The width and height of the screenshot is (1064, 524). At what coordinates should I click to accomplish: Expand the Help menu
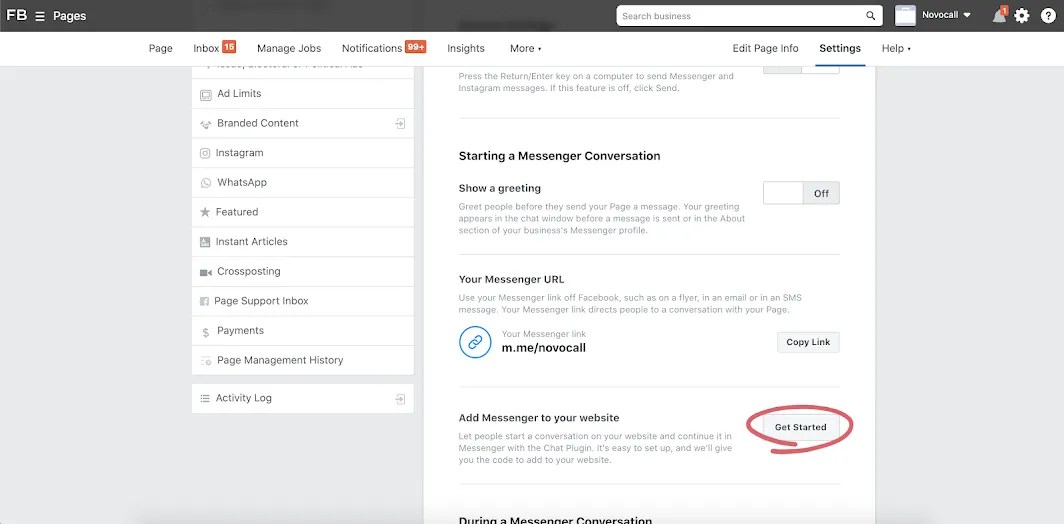(896, 48)
